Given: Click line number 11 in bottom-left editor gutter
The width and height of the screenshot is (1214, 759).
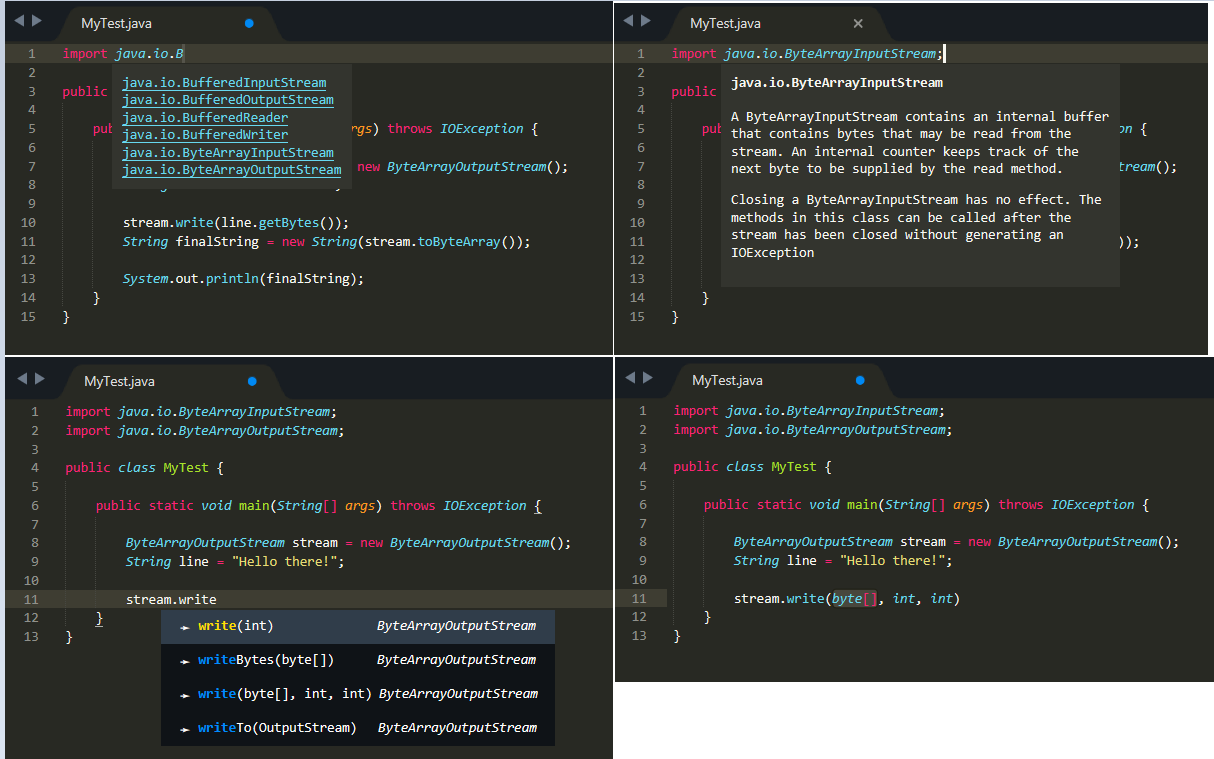Looking at the screenshot, I should [x=33, y=600].
